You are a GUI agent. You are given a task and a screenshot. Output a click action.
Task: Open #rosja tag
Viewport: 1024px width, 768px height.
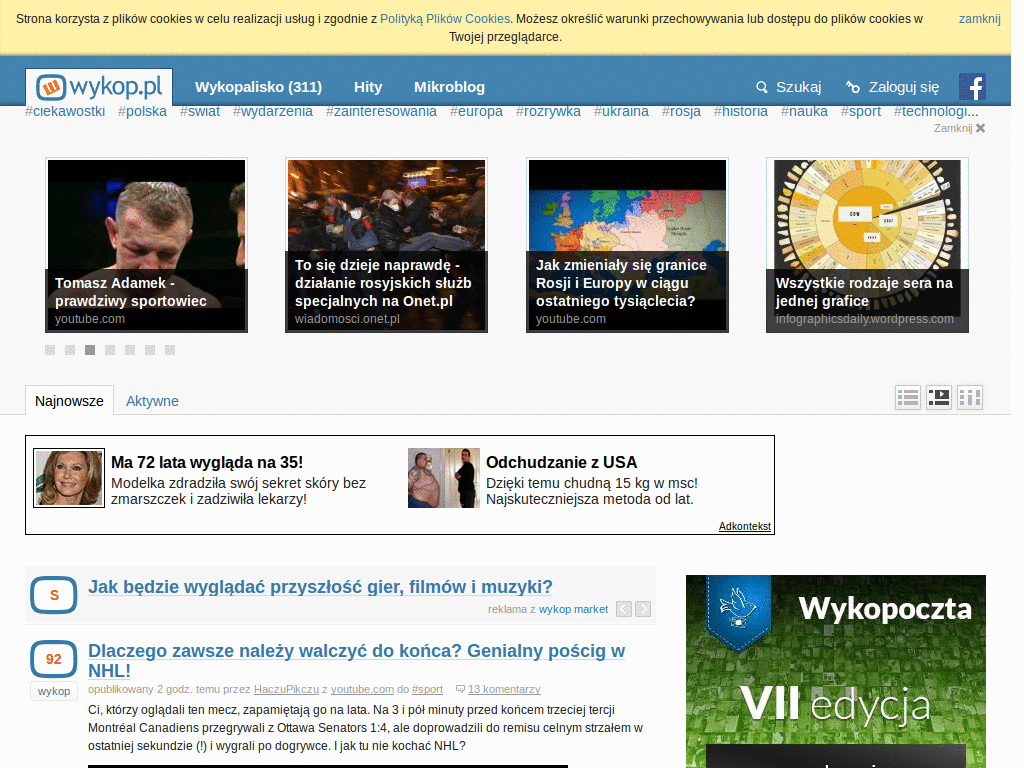click(x=681, y=112)
